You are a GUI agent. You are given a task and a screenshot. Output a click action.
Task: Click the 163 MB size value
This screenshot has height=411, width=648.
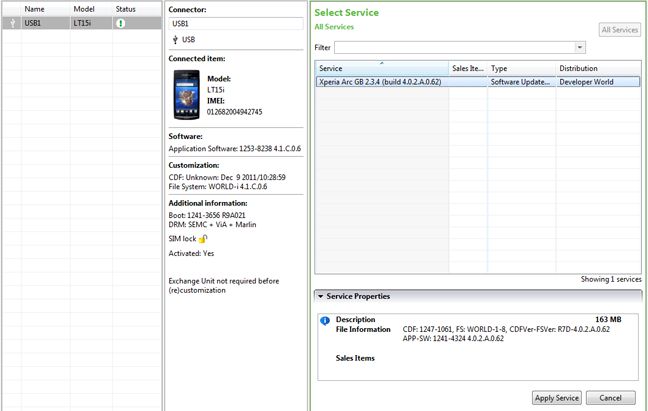608,319
